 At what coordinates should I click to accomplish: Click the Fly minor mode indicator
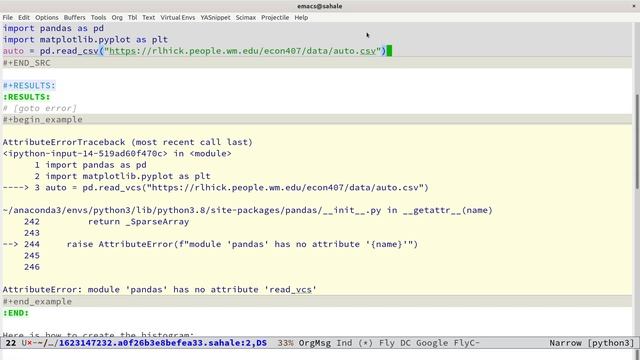click(387, 343)
